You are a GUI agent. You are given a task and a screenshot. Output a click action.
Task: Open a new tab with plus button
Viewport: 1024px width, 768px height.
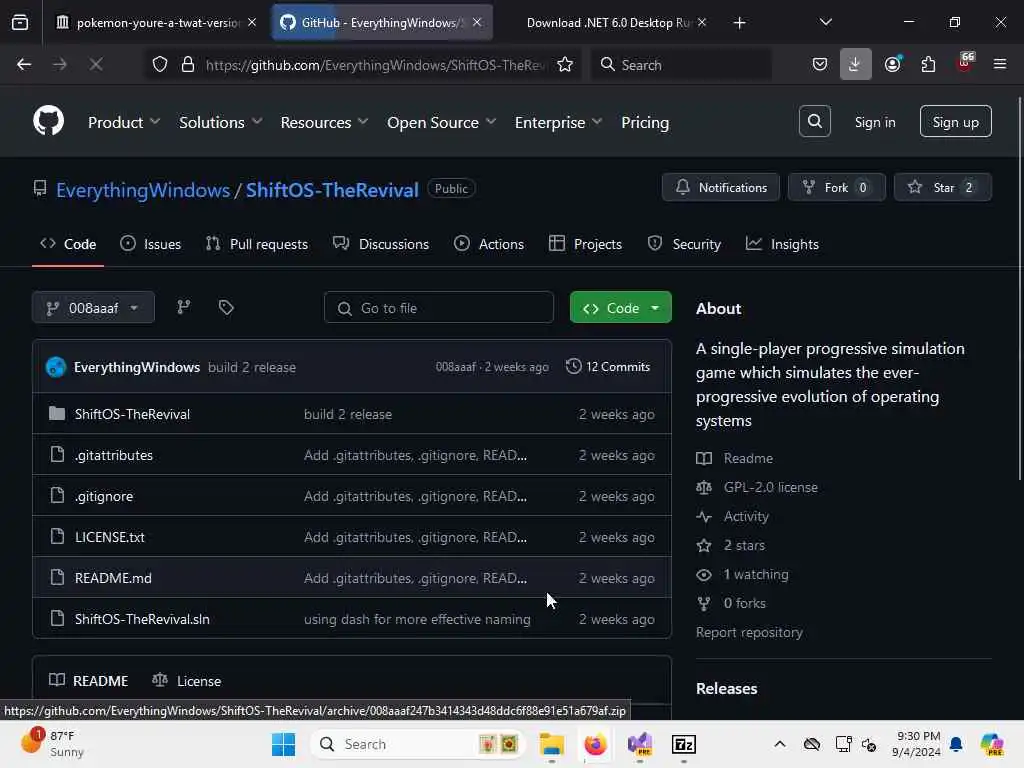tap(739, 23)
